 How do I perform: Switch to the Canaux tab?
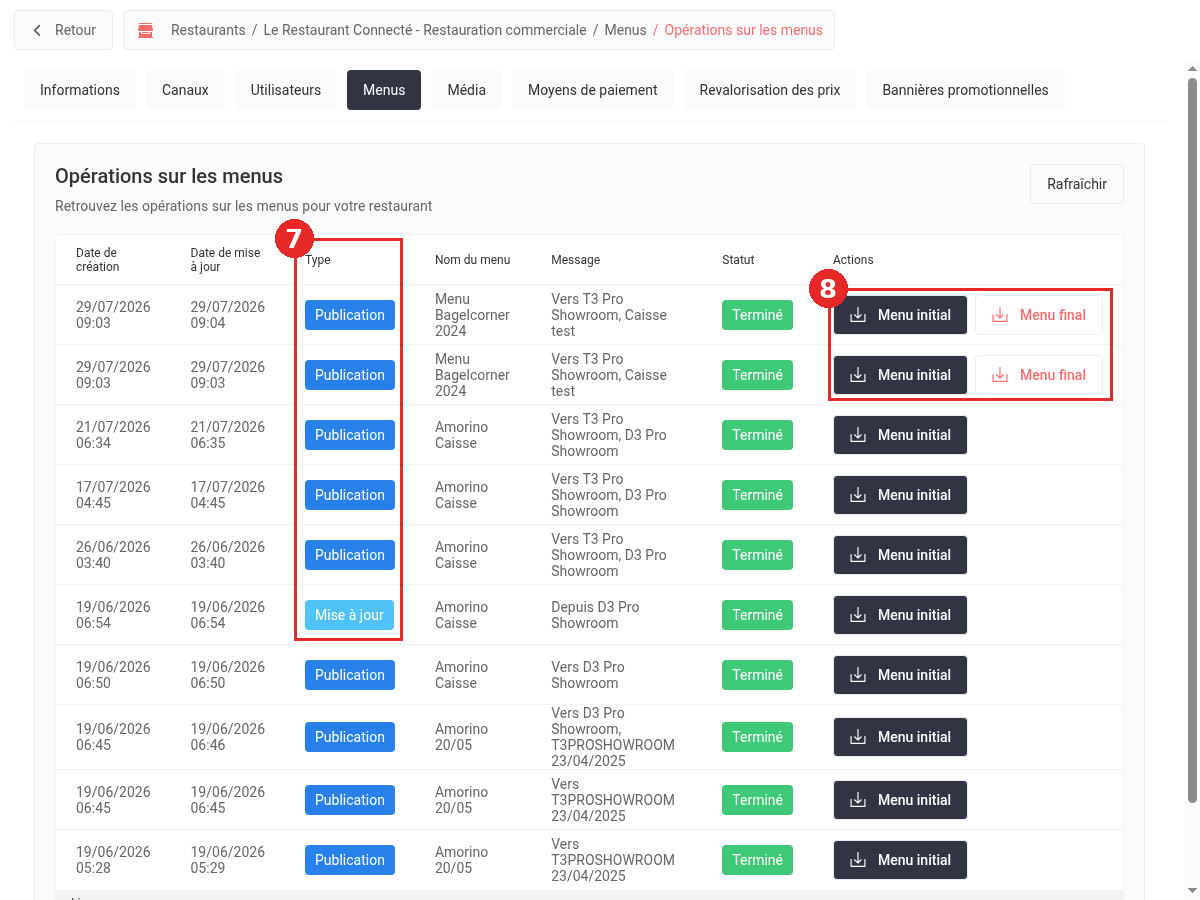click(x=185, y=90)
